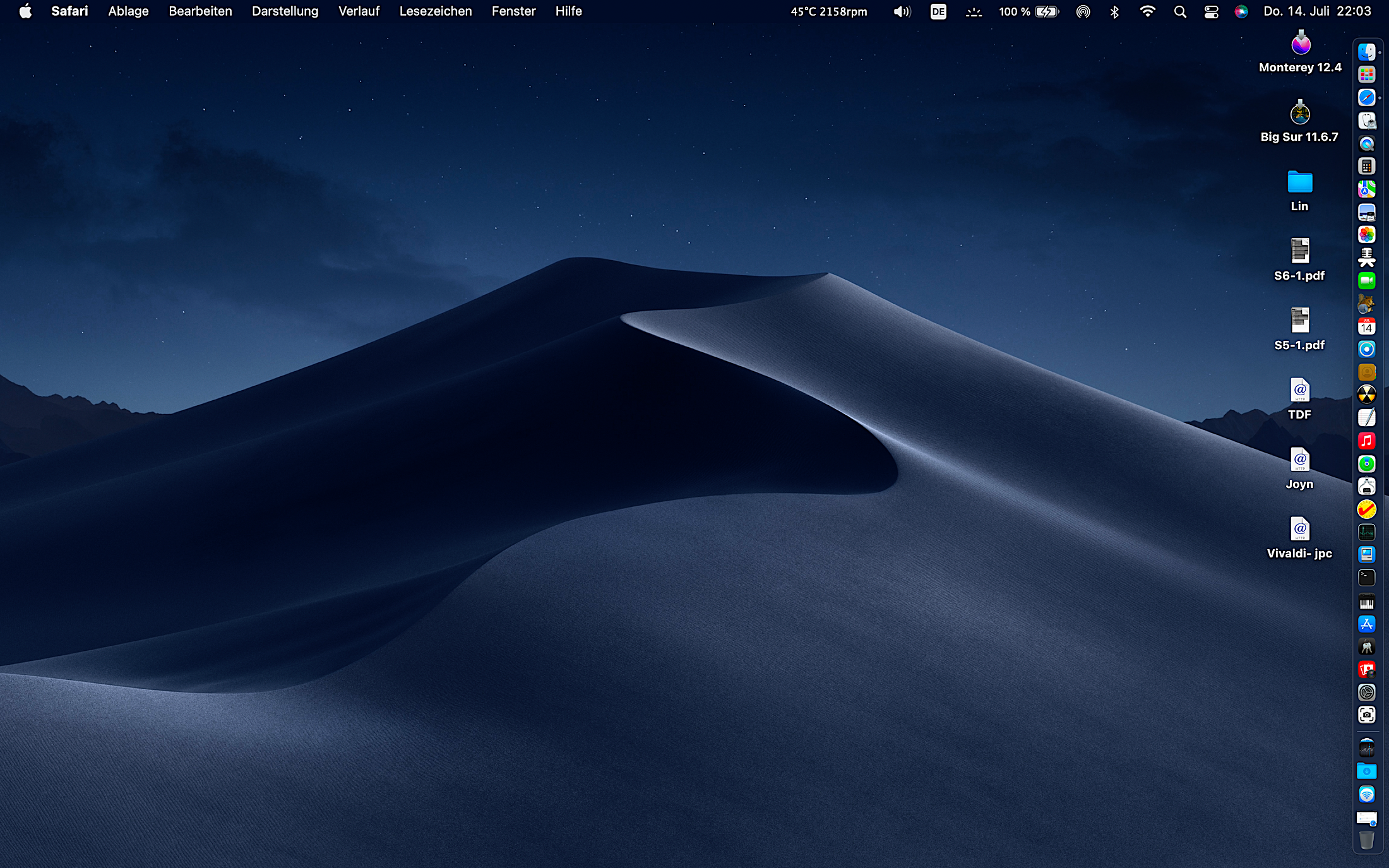Select the S6-1.pdf desktop file
The width and height of the screenshot is (1389, 868).
[x=1299, y=251]
